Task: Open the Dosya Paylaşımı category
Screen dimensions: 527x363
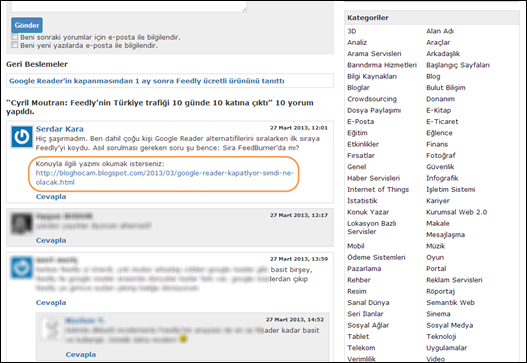Action: coord(374,110)
